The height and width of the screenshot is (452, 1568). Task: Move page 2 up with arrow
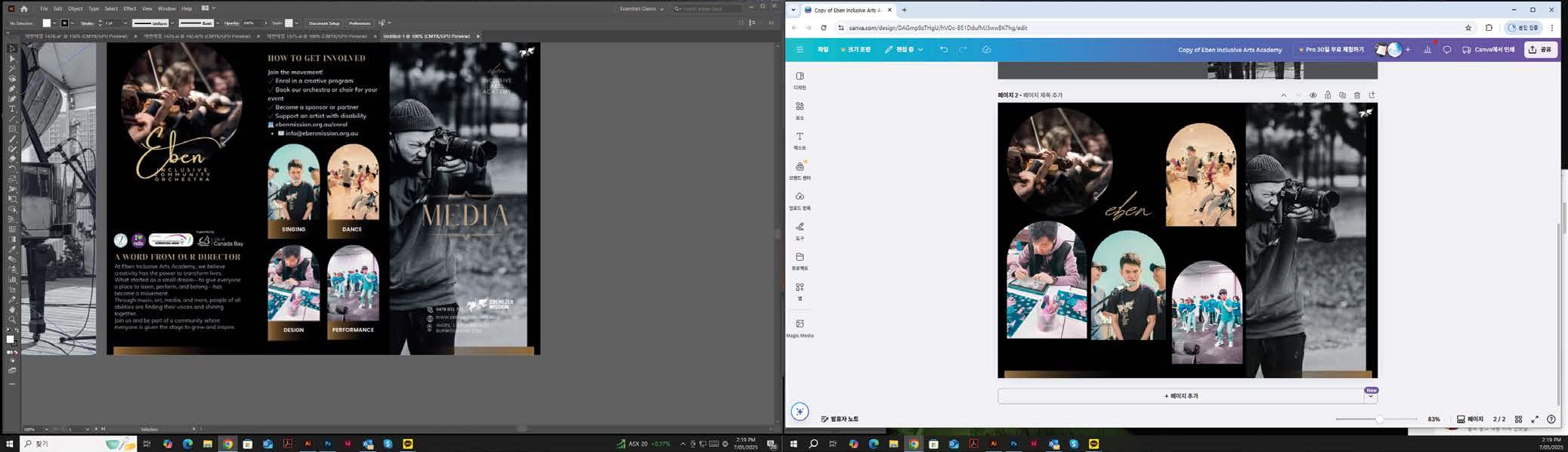1283,95
